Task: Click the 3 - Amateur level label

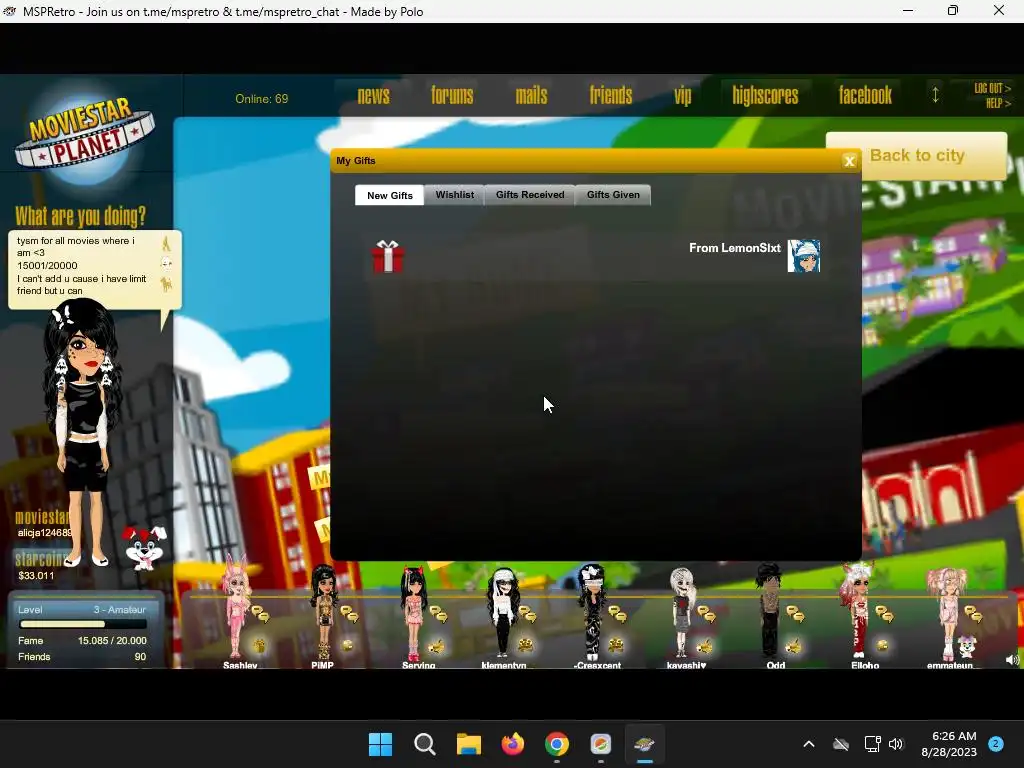Action: (x=120, y=609)
